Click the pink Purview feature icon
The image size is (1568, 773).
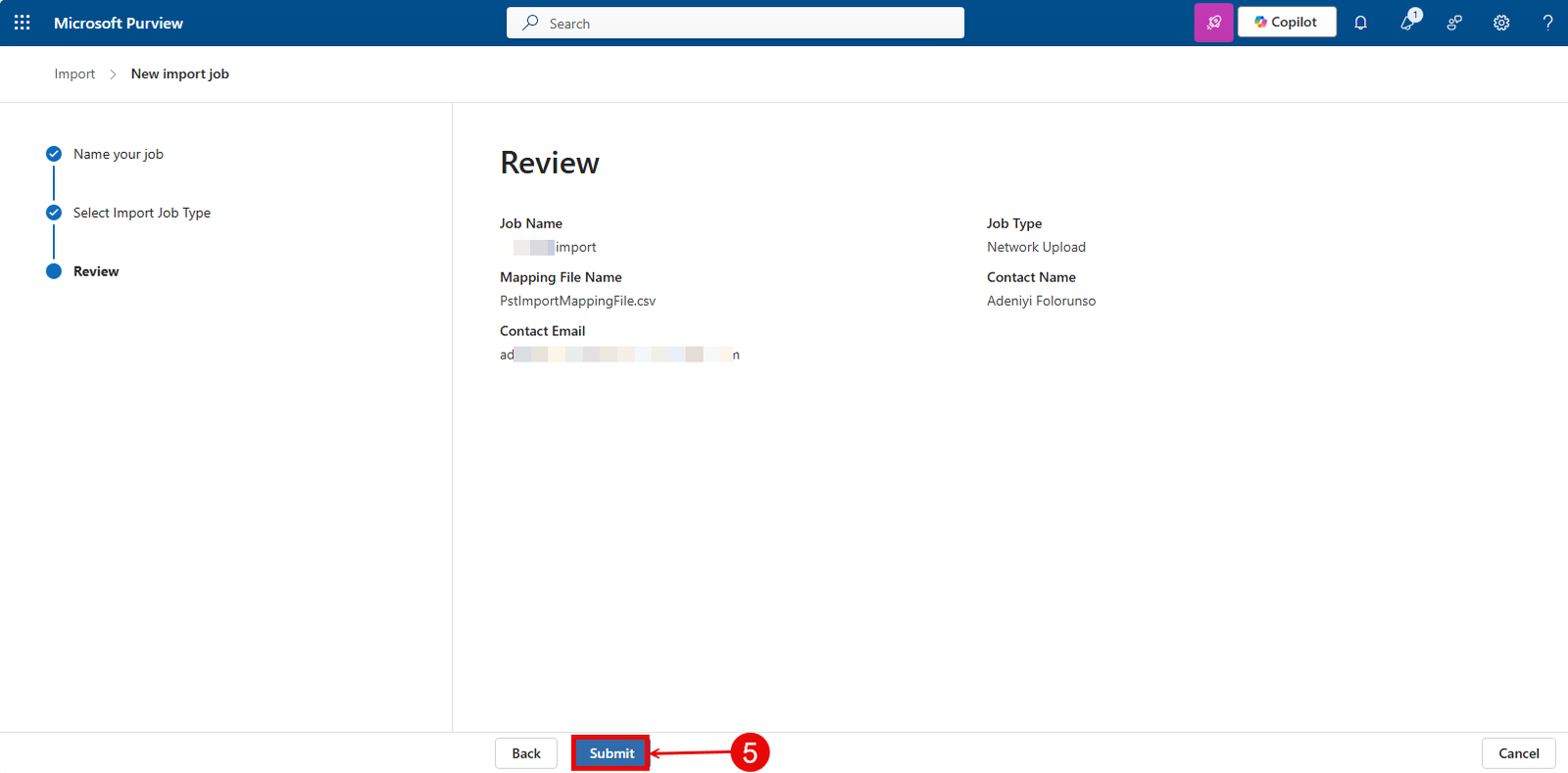coord(1213,23)
